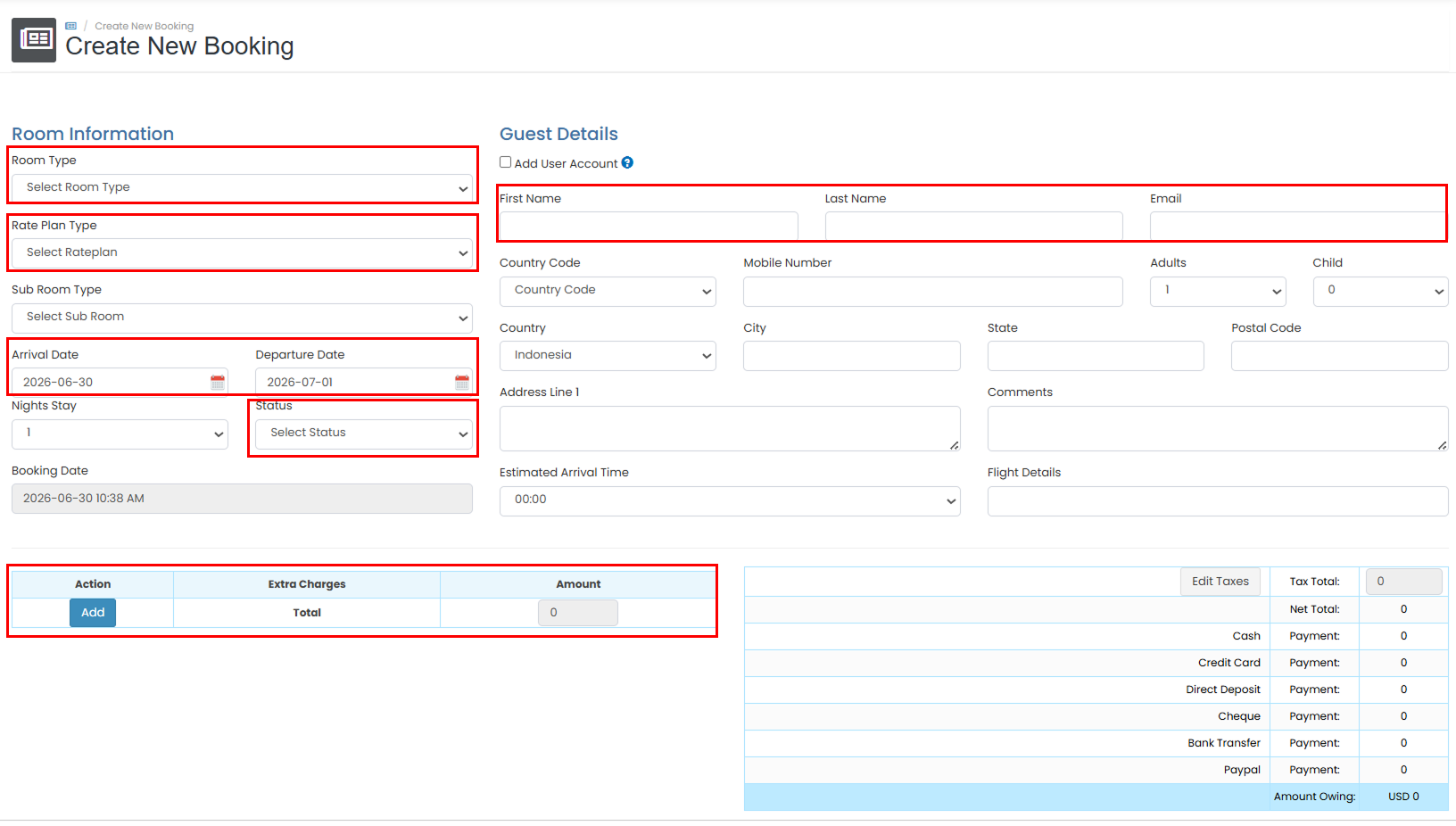
Task: Focus the First Name input field
Action: pyautogui.click(x=649, y=227)
